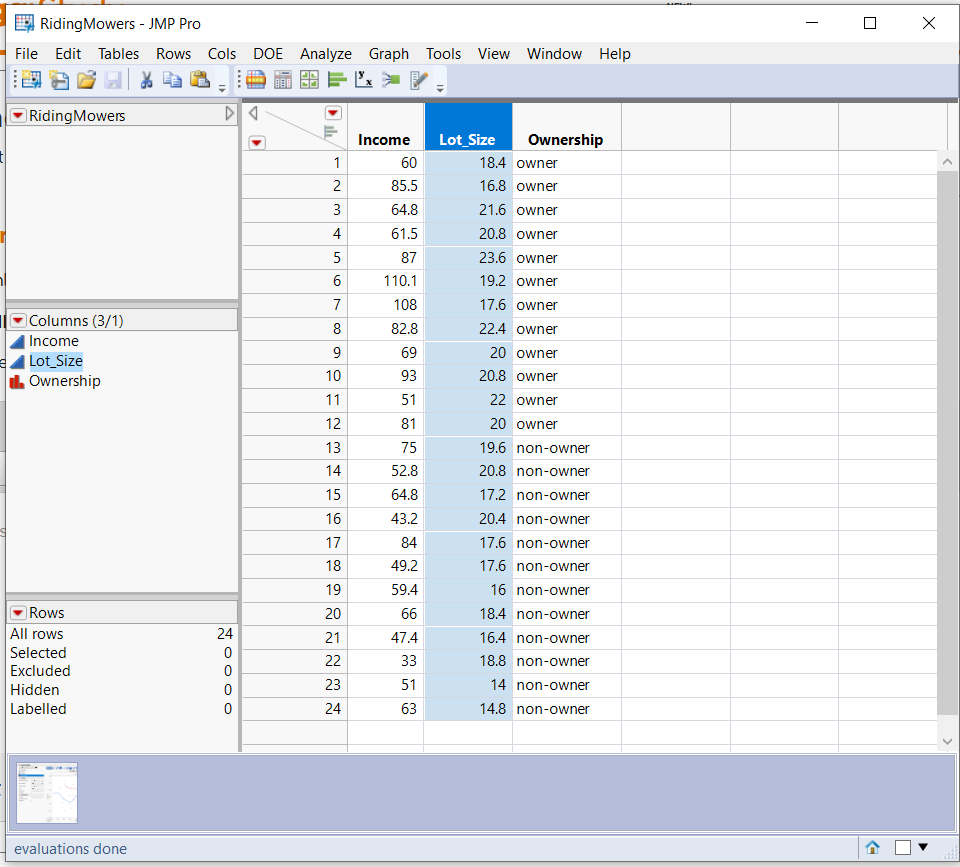Open the Fit Y by X toolbar icon
The image size is (960, 867).
pyautogui.click(x=362, y=79)
